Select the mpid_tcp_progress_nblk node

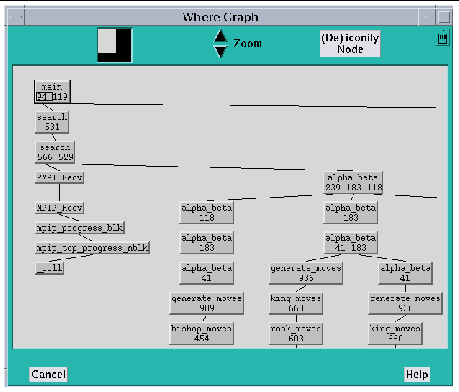coord(92,248)
